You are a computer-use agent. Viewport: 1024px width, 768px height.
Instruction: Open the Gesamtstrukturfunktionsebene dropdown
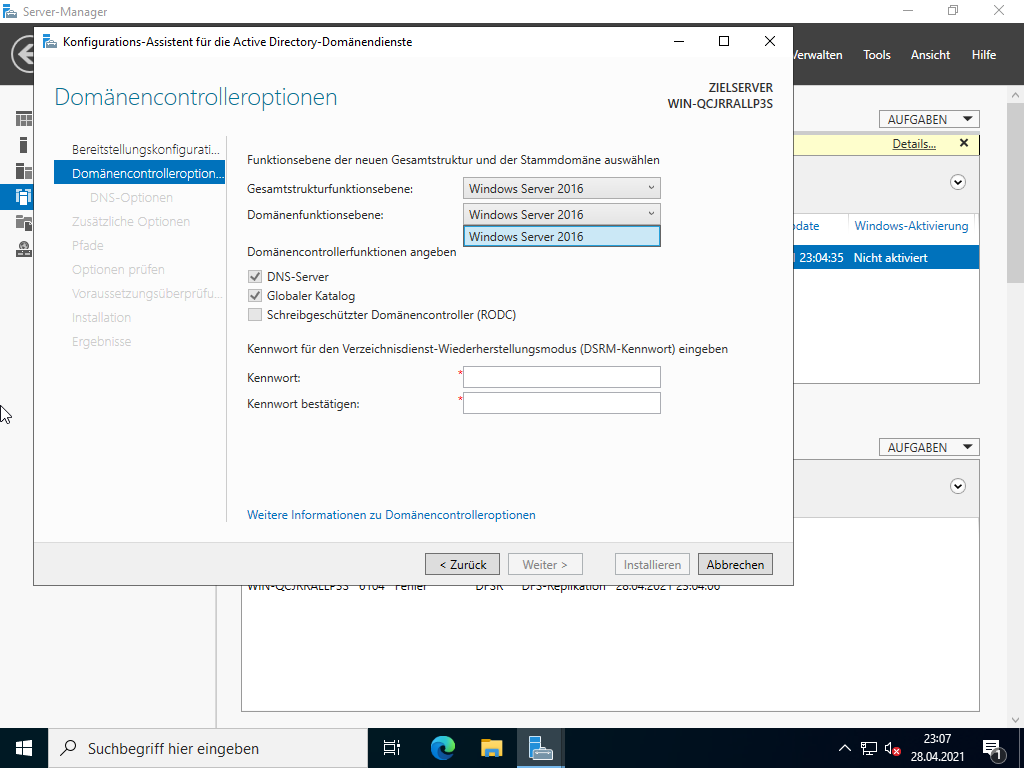click(562, 188)
